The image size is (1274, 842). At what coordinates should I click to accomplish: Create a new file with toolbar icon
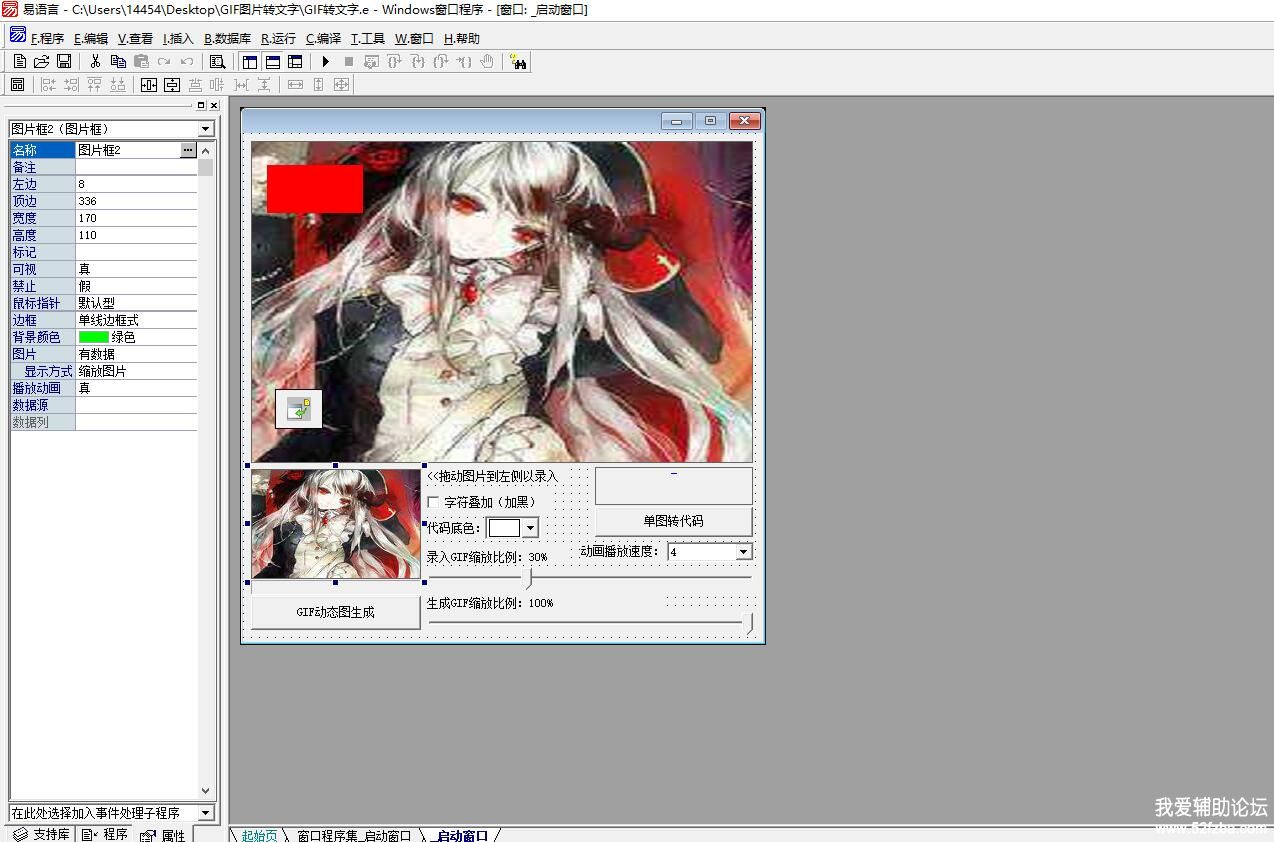coord(19,62)
